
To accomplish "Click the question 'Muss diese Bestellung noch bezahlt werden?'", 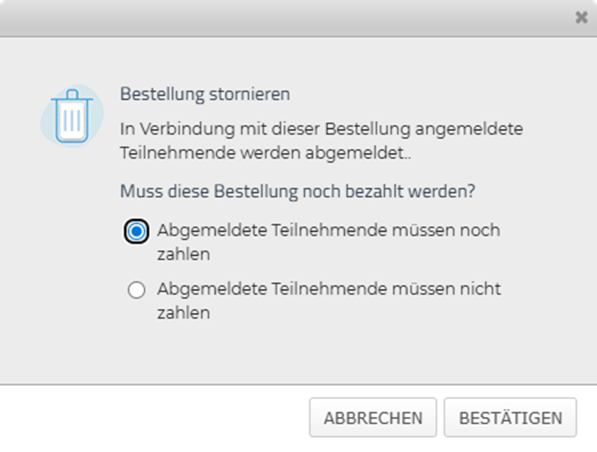I will (297, 191).
